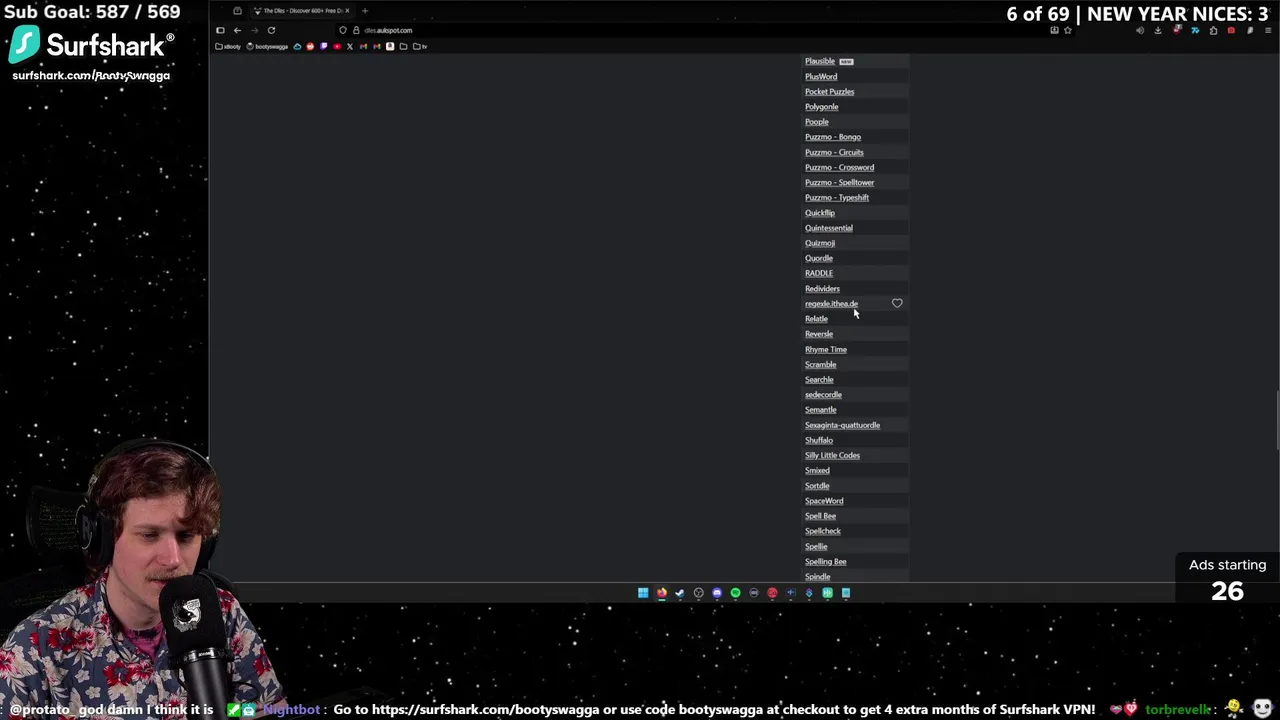Open Firefox from the taskbar
This screenshot has height=720, width=1280.
pos(662,593)
